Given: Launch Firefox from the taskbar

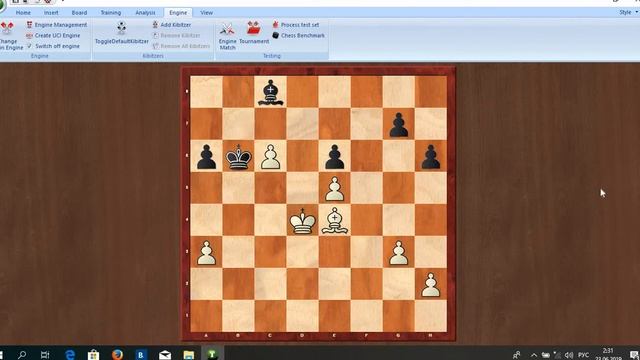Looking at the screenshot, I should pyautogui.click(x=117, y=354).
